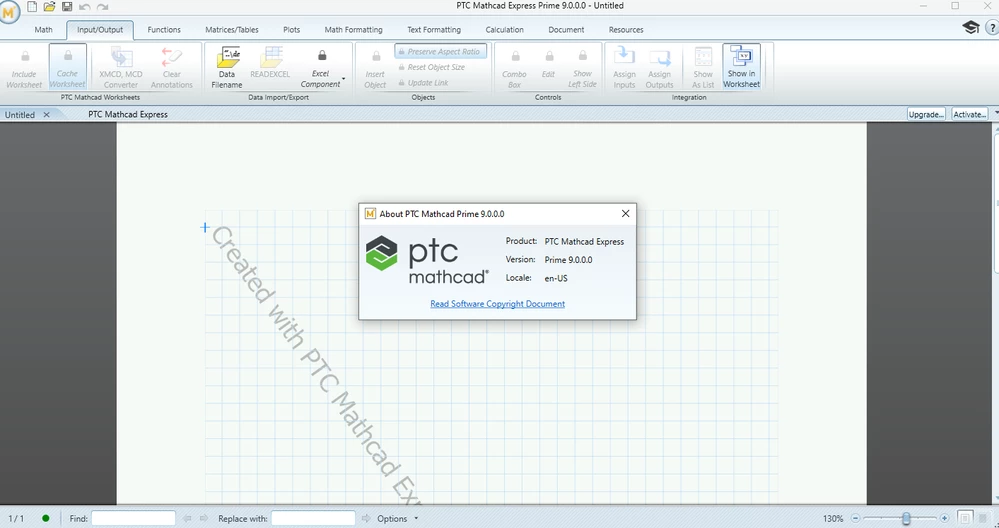Open the XMCD, MCD Converter
The width and height of the screenshot is (999, 528).
(x=121, y=68)
